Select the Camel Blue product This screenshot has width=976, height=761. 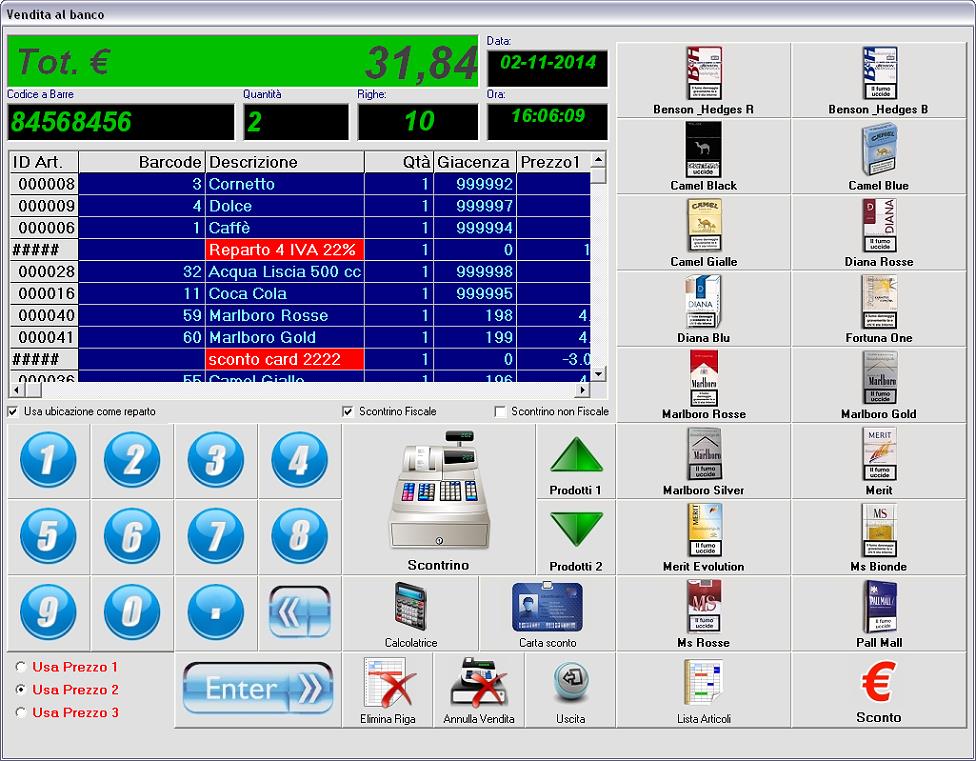pos(878,150)
